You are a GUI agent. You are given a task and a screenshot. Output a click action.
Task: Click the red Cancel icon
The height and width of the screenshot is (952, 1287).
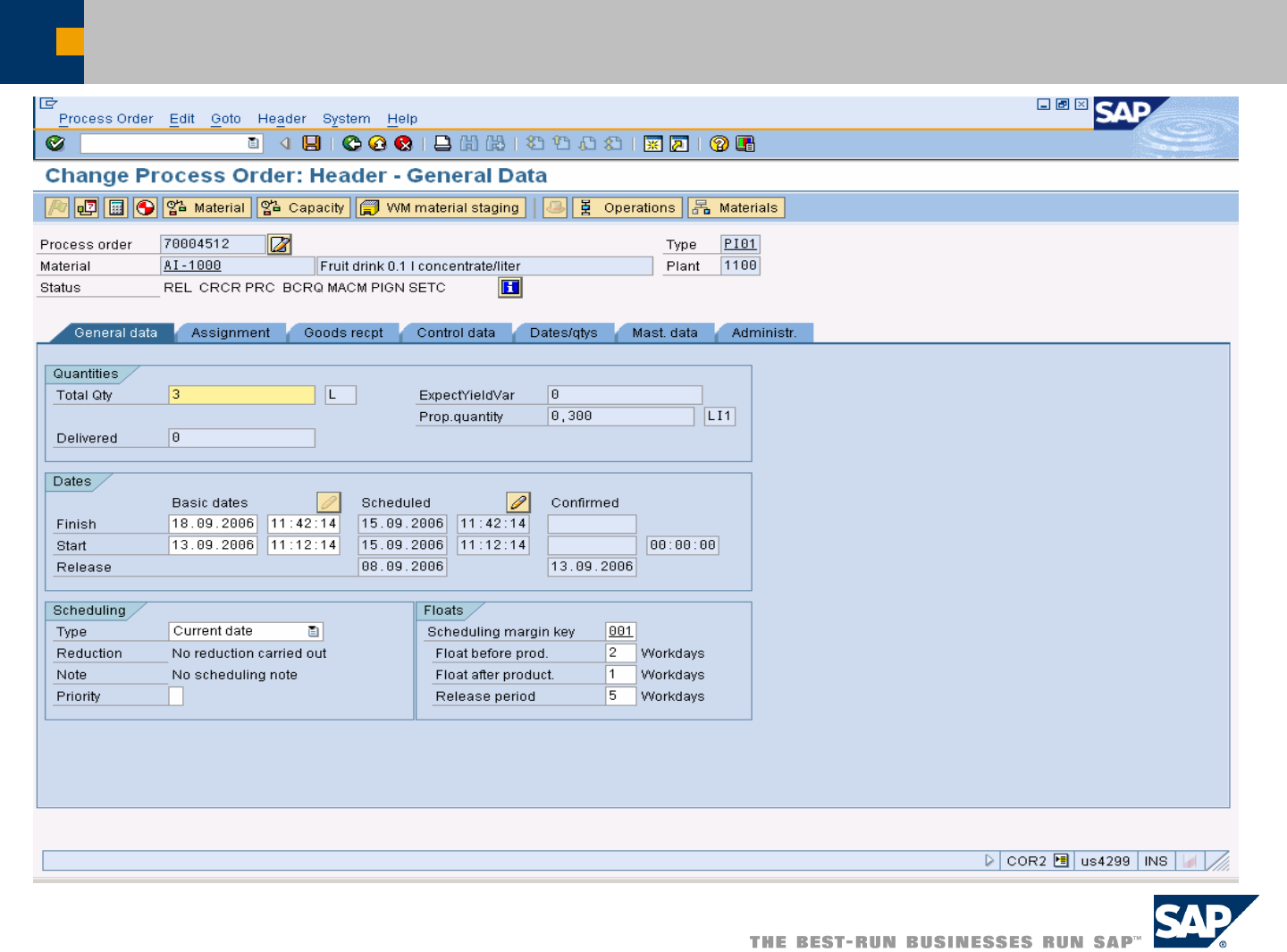[404, 143]
